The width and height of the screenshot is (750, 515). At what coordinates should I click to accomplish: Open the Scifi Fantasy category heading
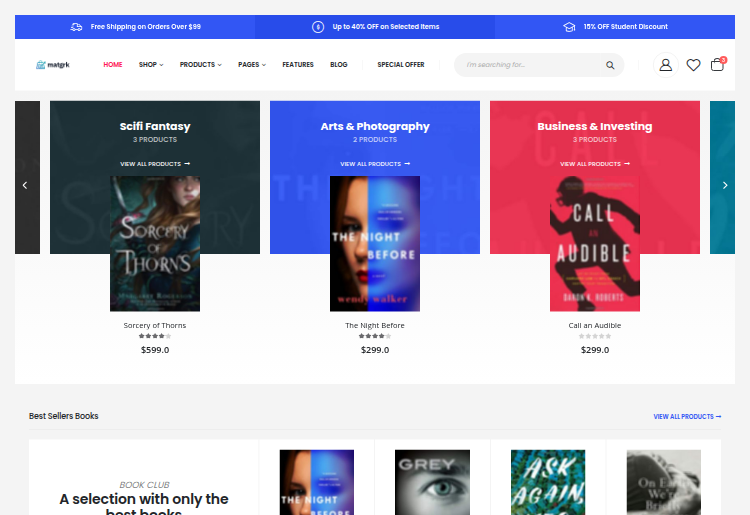pos(155,126)
